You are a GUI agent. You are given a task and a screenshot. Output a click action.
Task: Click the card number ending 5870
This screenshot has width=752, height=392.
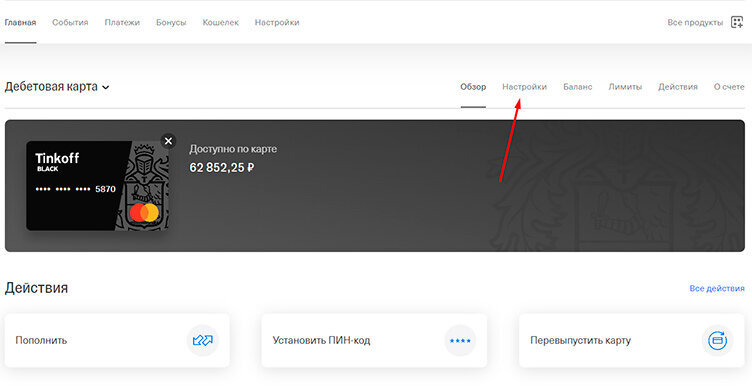[x=75, y=189]
